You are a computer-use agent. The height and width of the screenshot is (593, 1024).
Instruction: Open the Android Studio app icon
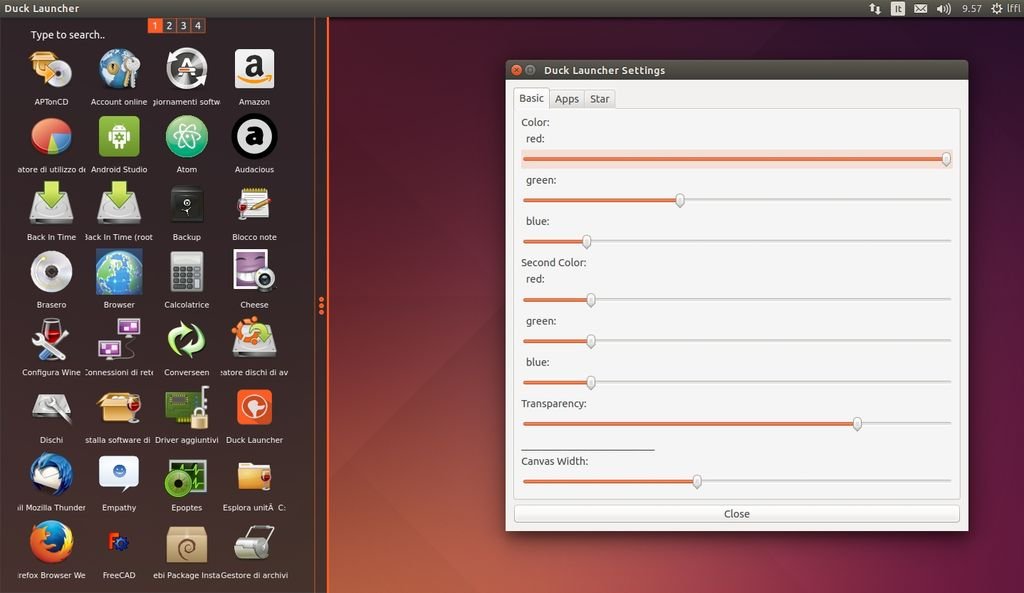[119, 137]
